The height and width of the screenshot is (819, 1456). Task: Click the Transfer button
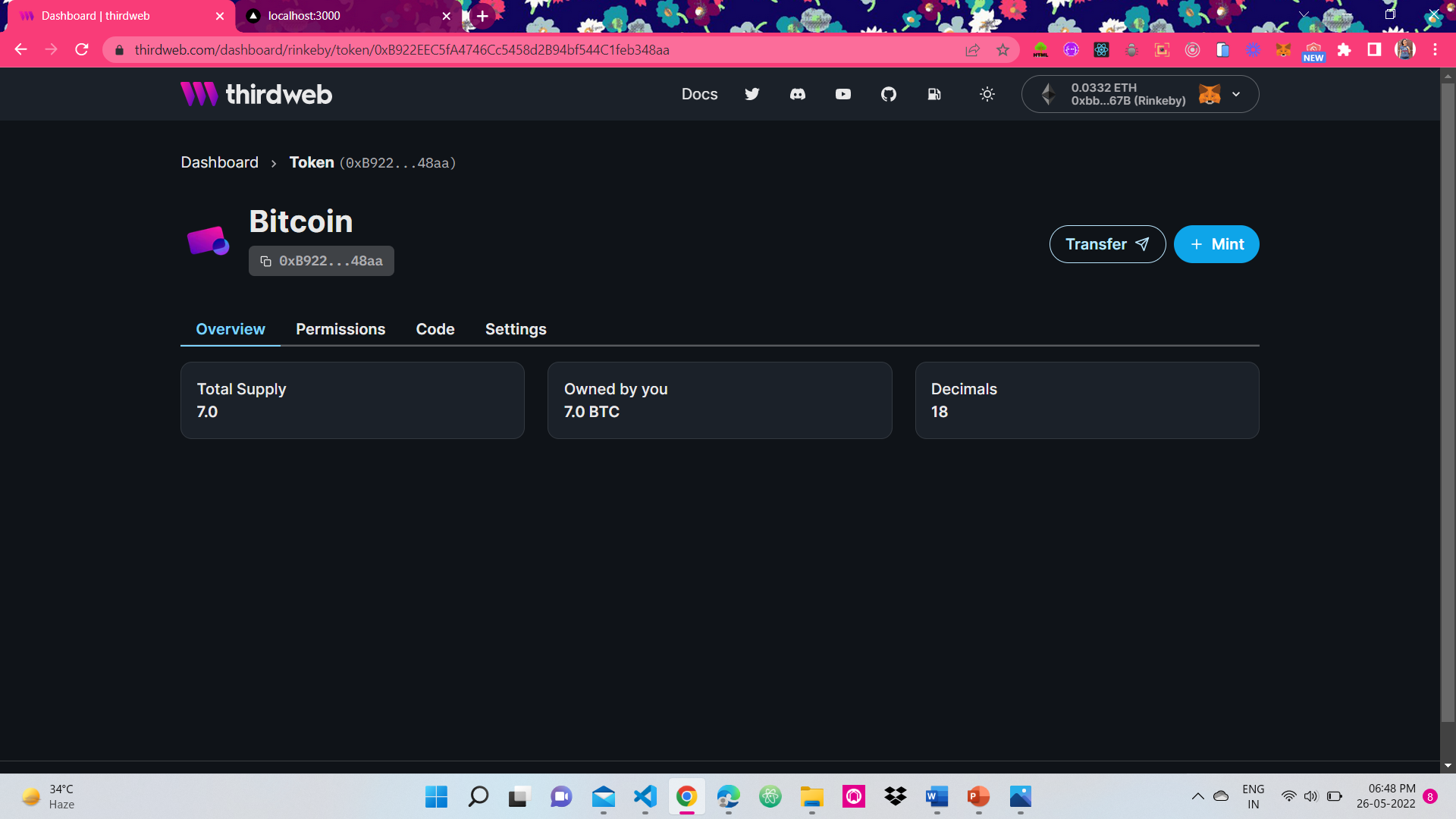(1107, 244)
